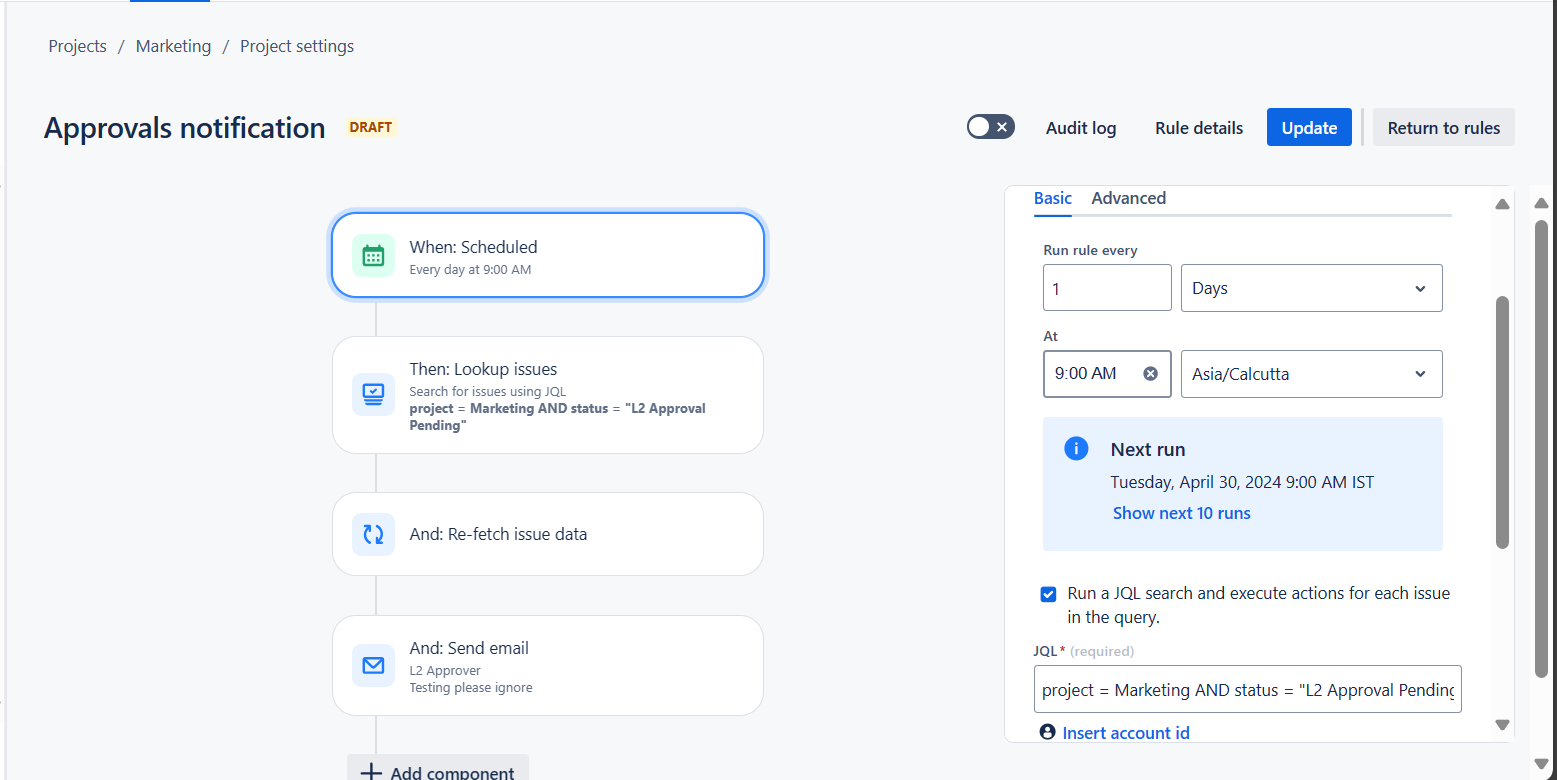
Task: Click the DRAFT status label
Action: (x=370, y=127)
